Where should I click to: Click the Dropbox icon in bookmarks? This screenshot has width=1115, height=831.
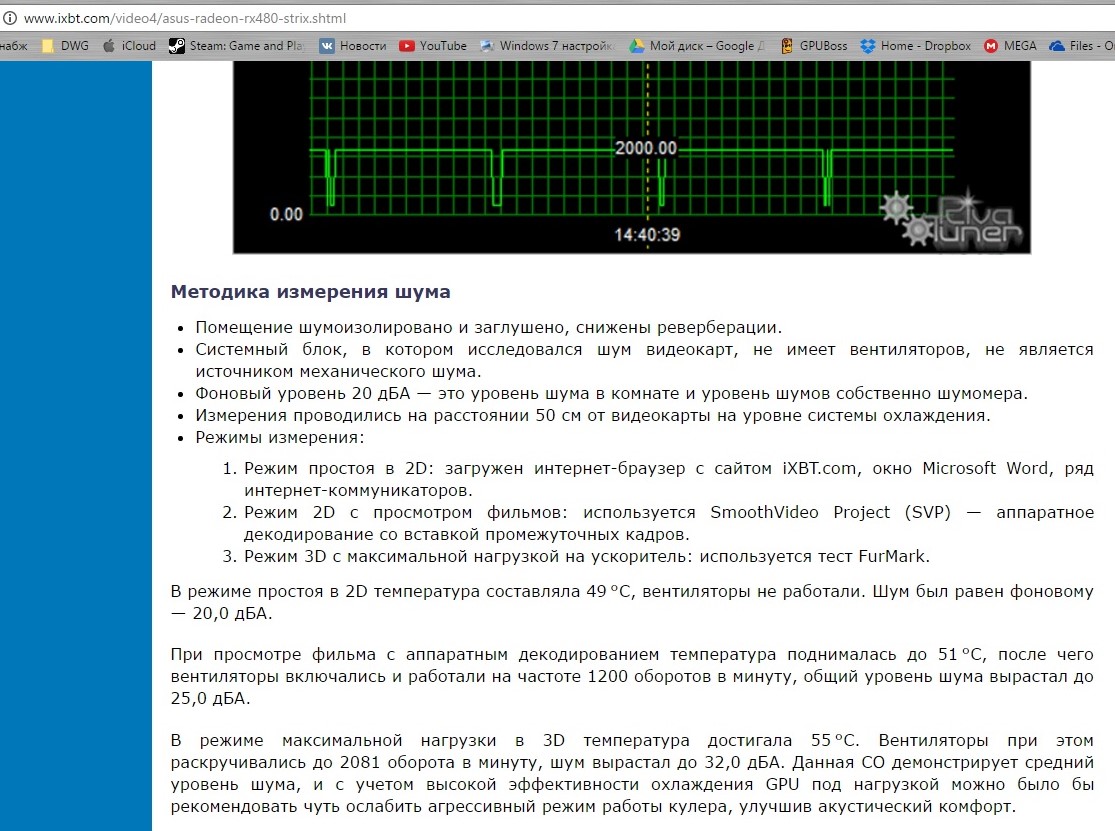coord(868,46)
